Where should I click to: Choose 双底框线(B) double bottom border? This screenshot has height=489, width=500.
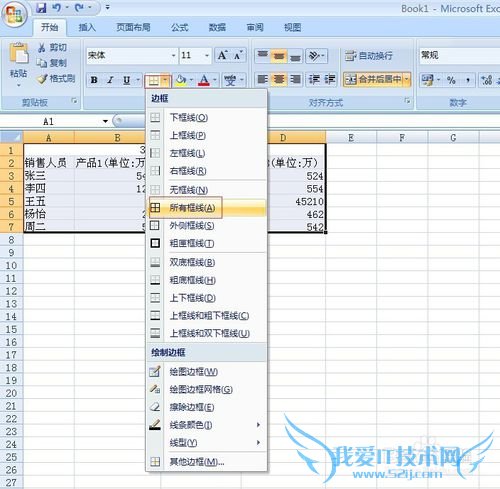[207, 262]
